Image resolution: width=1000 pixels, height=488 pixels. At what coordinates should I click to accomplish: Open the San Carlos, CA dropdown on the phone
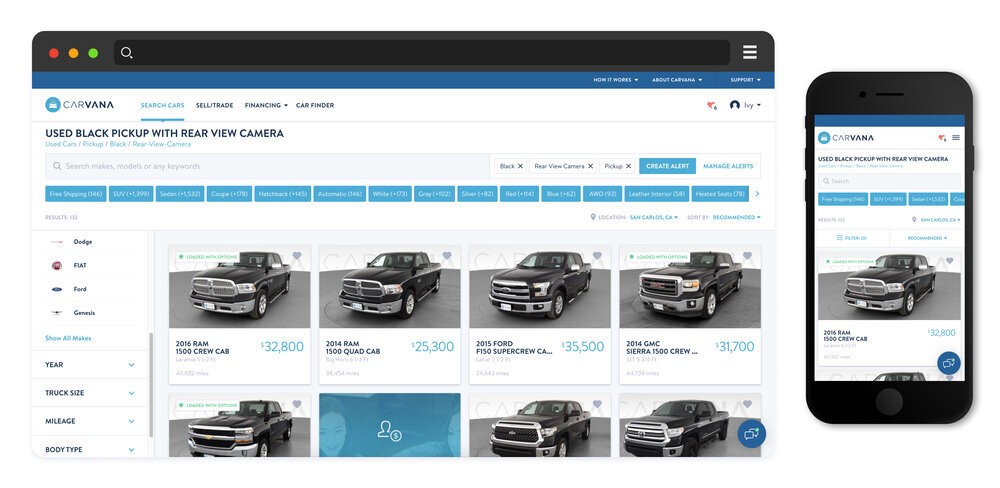[940, 219]
